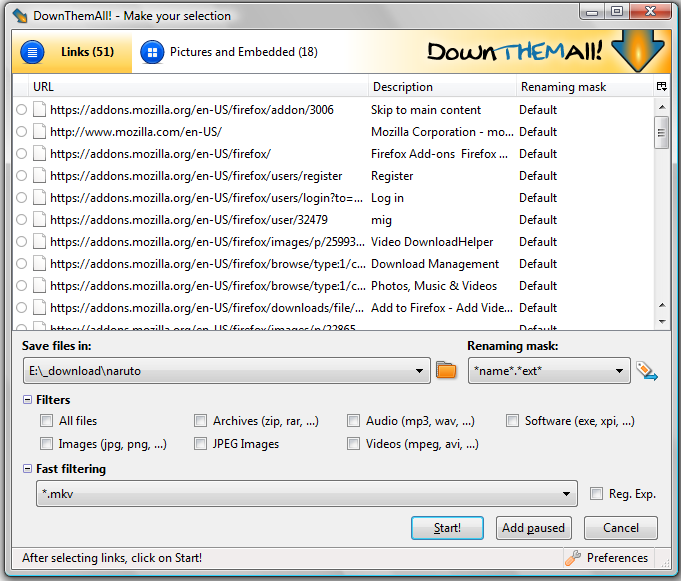Check the Videos (mpeg, avi) filter
This screenshot has height=581, width=681.
click(354, 443)
